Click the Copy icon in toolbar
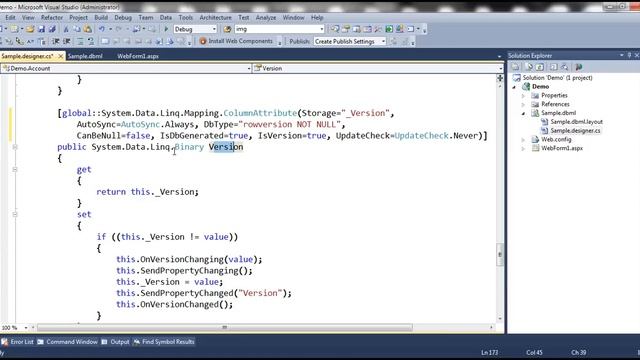 click(x=77, y=29)
